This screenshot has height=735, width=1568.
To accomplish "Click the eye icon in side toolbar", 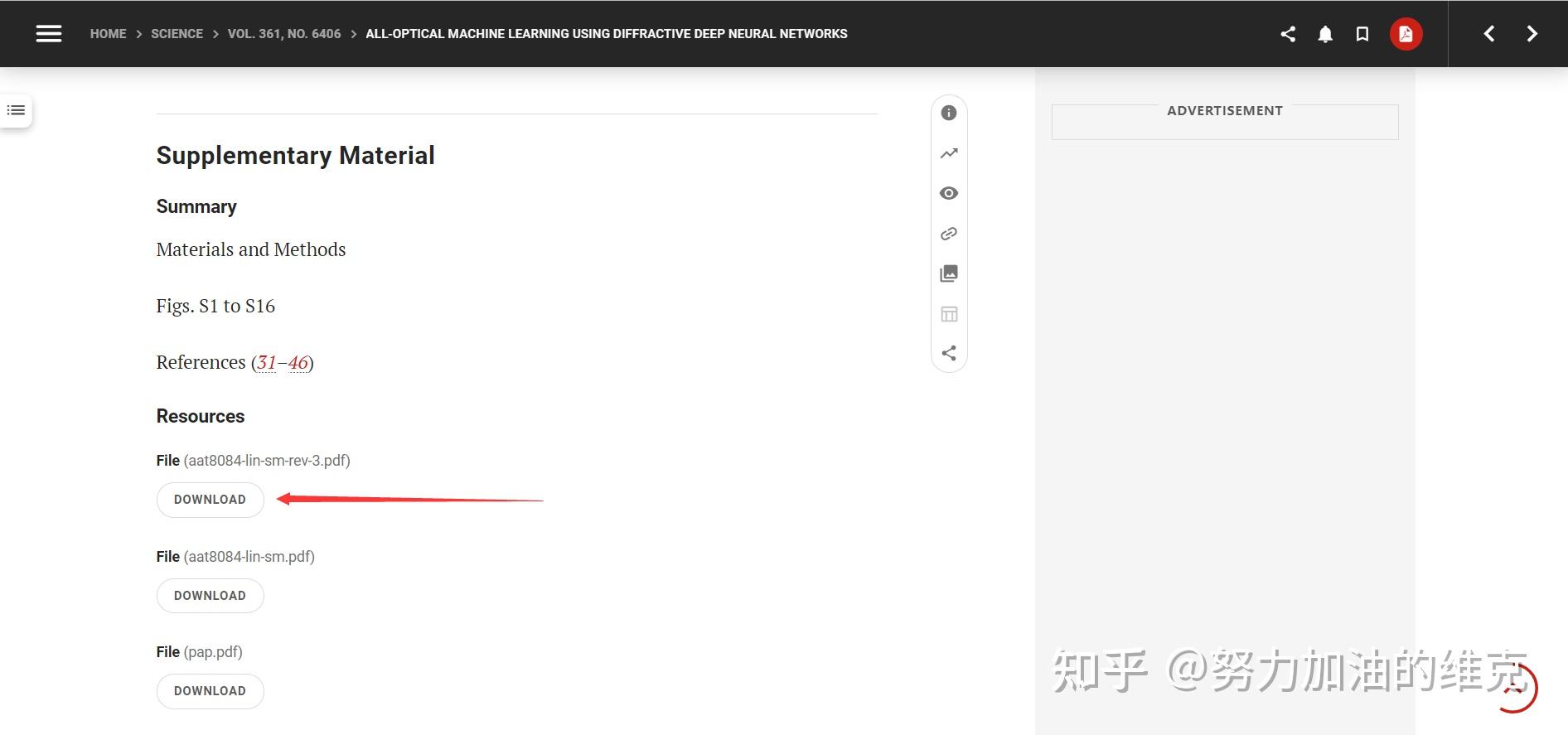I will pos(949,193).
